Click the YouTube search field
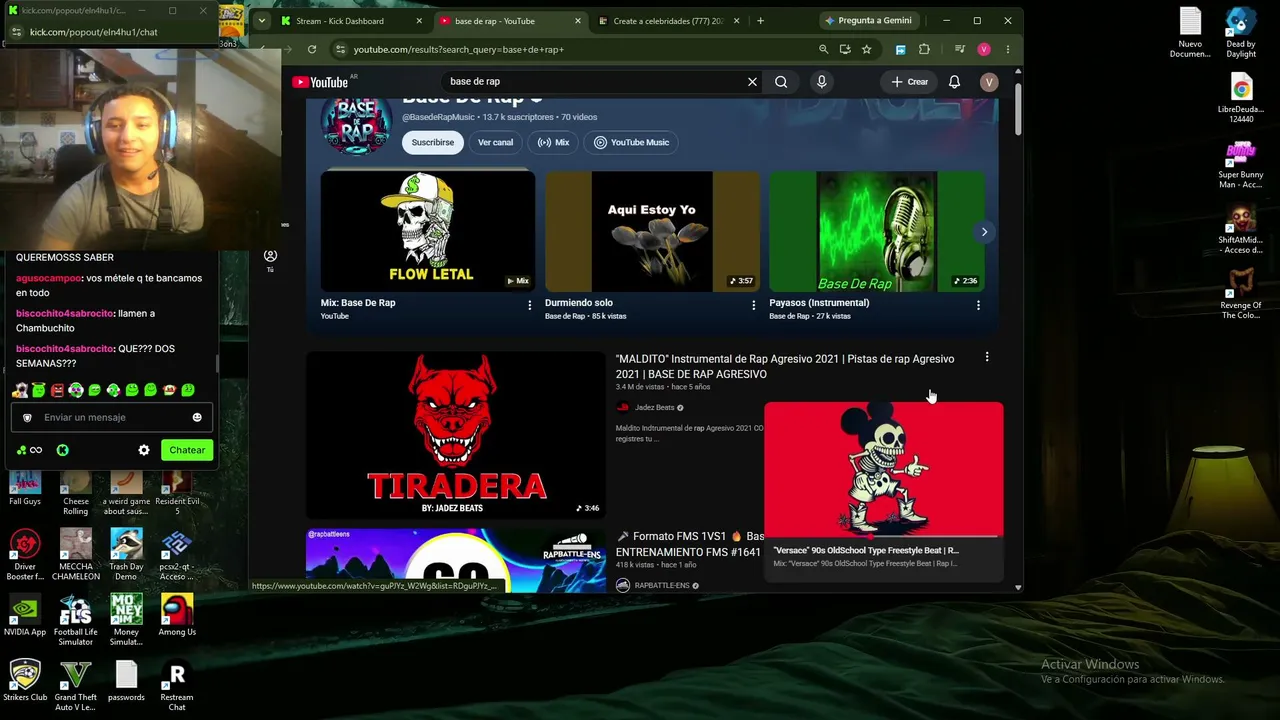 click(x=595, y=82)
